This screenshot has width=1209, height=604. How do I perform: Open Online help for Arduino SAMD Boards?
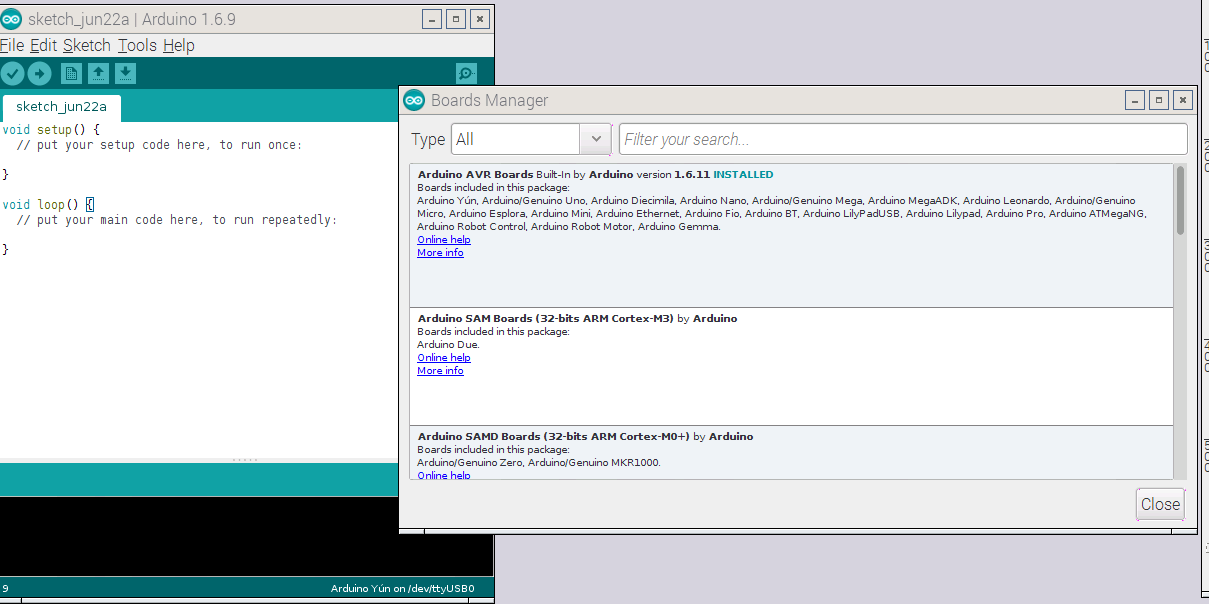click(x=444, y=476)
